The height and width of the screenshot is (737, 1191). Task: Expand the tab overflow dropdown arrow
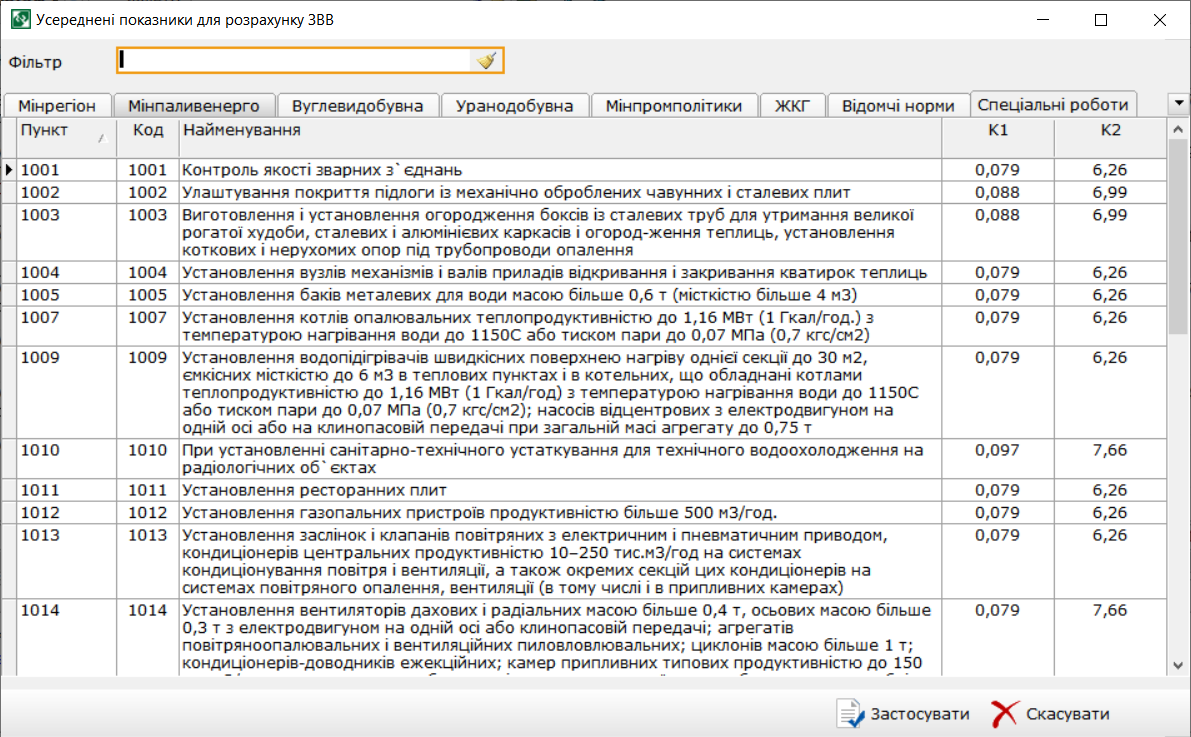(x=1178, y=103)
